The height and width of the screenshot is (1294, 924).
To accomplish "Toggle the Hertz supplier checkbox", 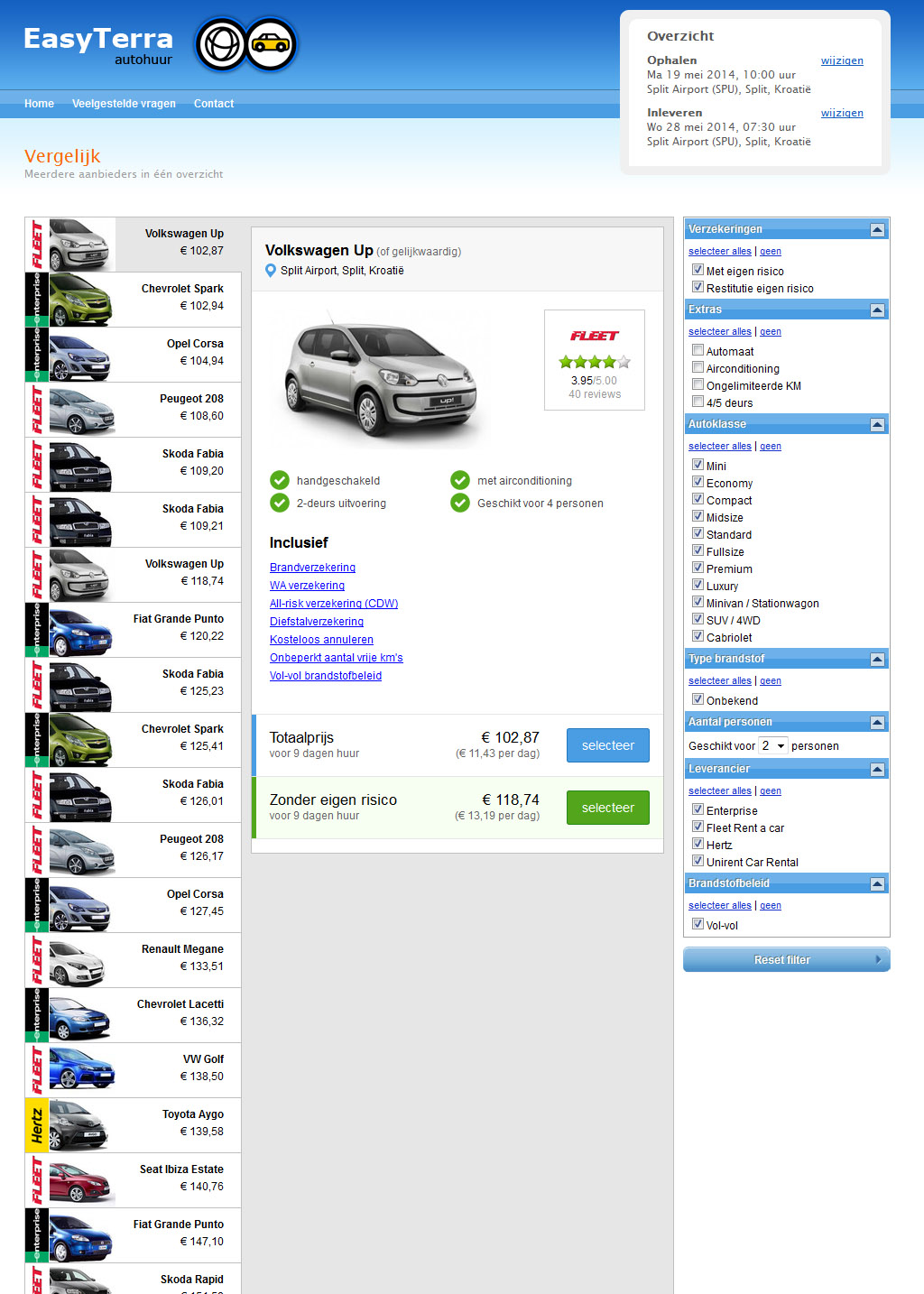I will click(x=698, y=844).
